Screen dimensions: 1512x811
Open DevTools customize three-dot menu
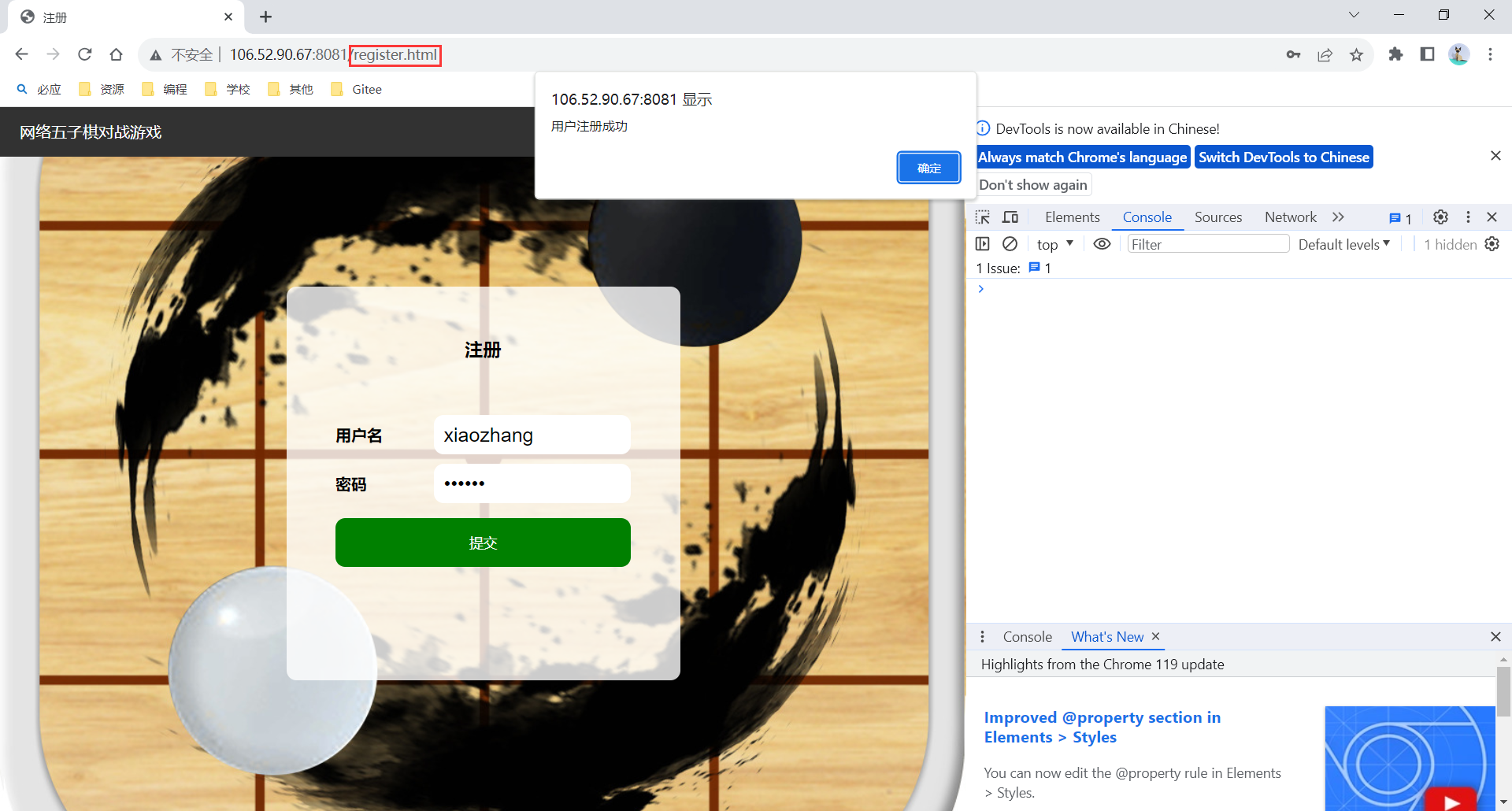1468,217
